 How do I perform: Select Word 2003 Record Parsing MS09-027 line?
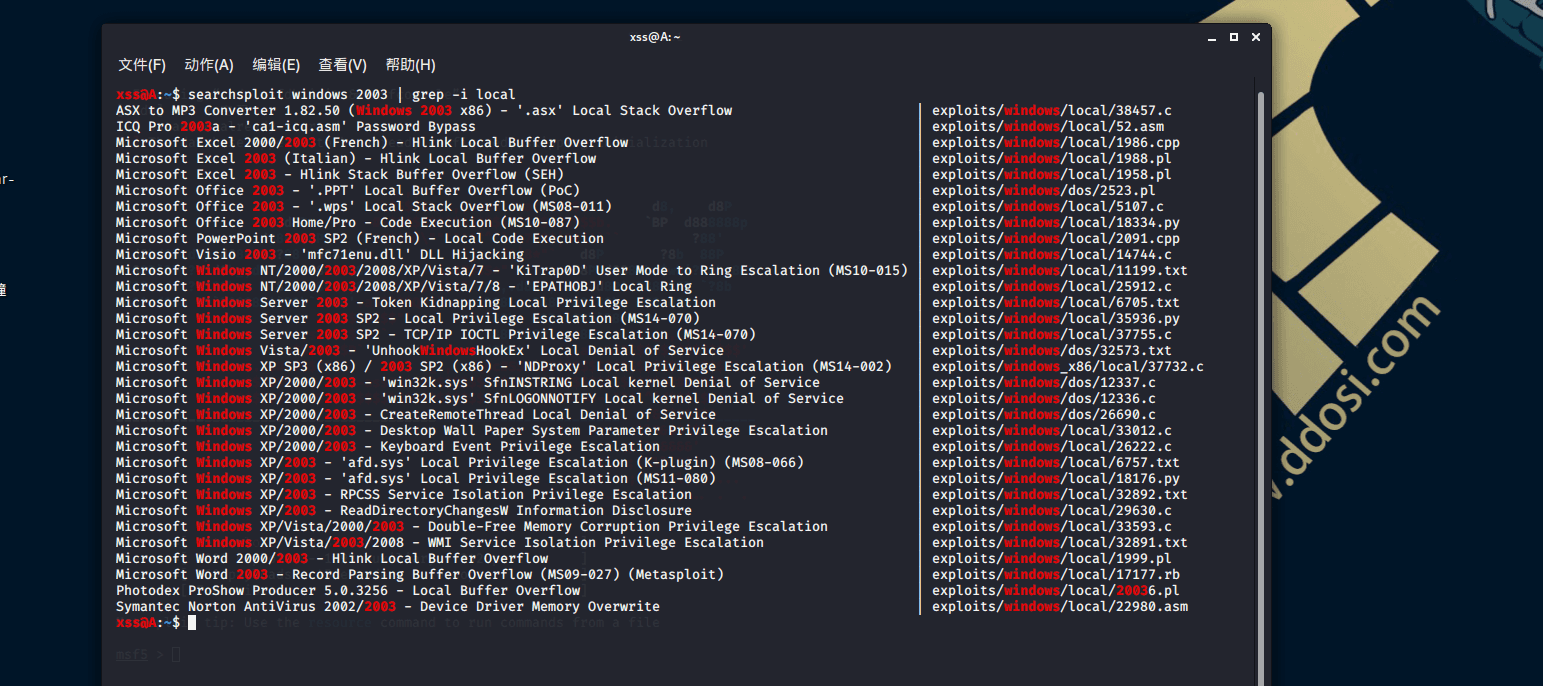click(420, 575)
